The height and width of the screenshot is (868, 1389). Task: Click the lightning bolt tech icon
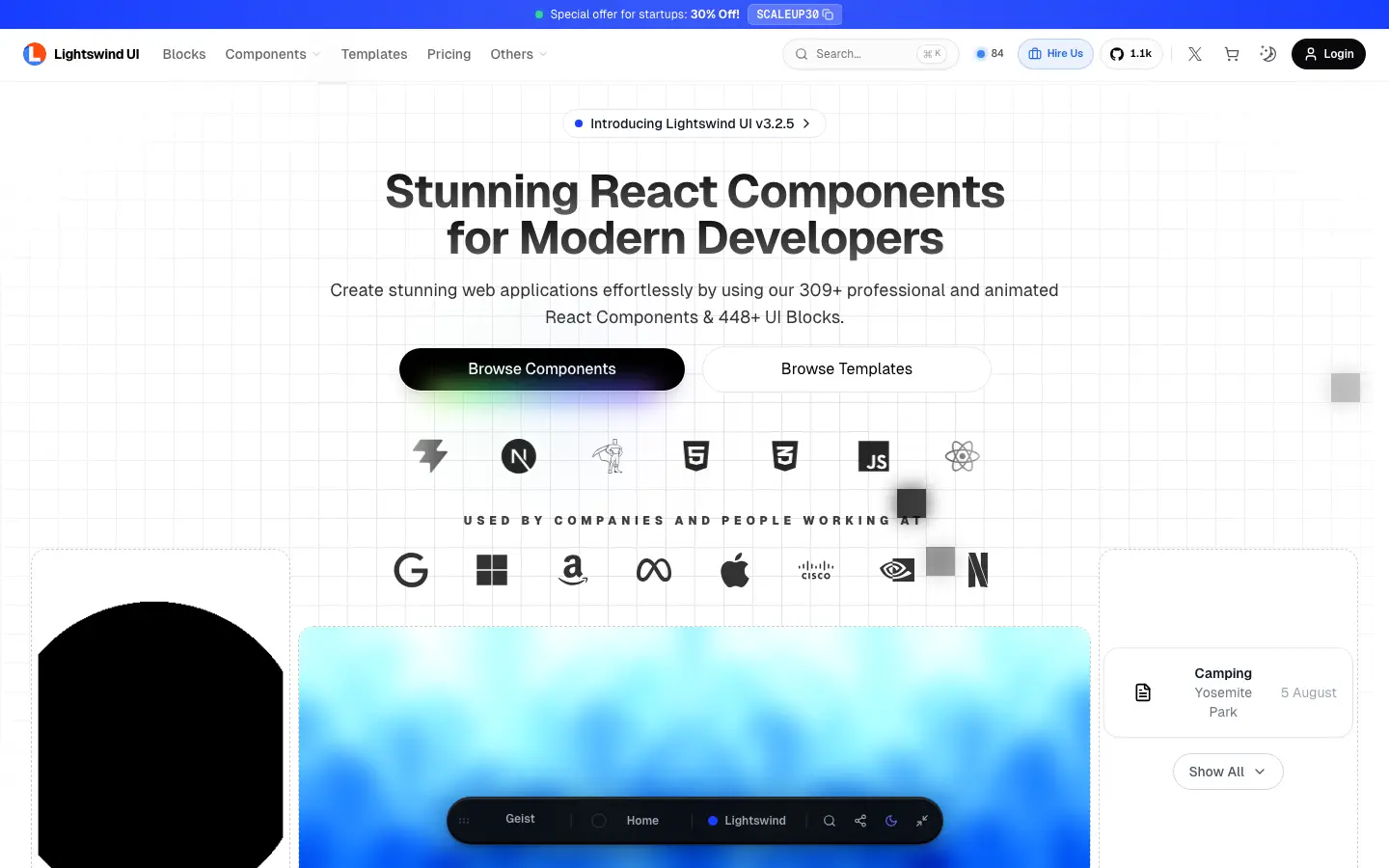coord(430,456)
